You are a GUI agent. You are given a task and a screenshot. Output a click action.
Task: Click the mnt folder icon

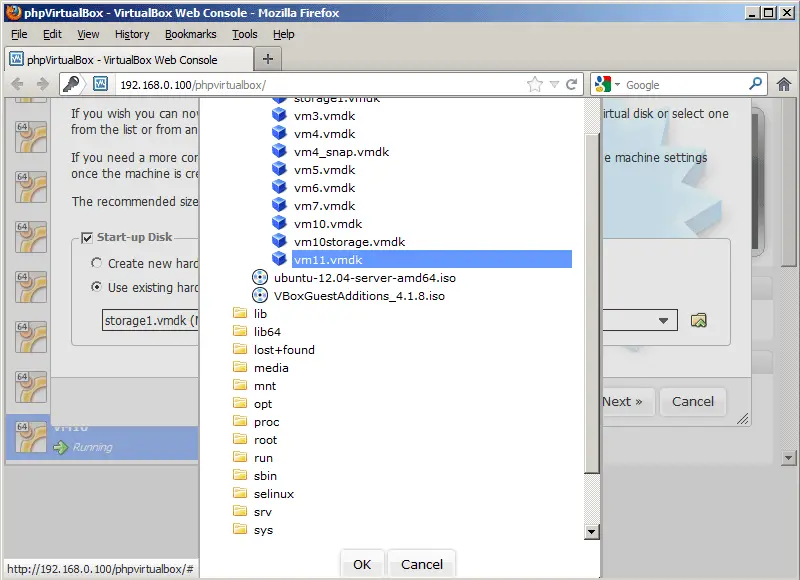(x=240, y=385)
